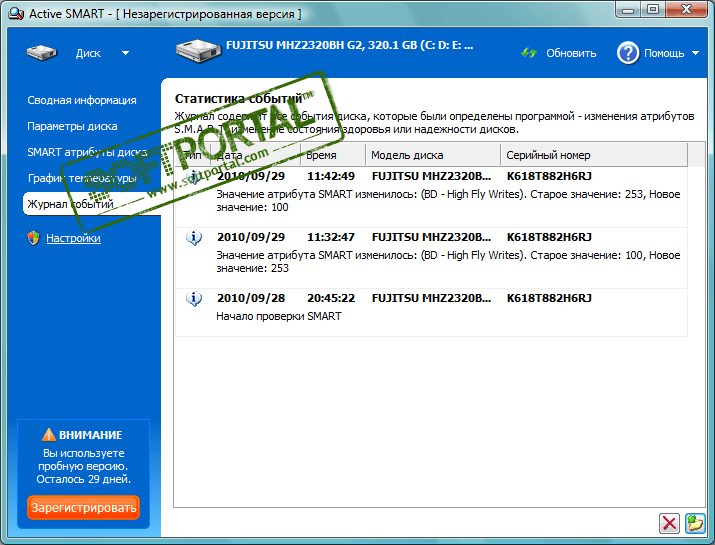Open the log folder export icon
715x545 pixels.
click(695, 523)
